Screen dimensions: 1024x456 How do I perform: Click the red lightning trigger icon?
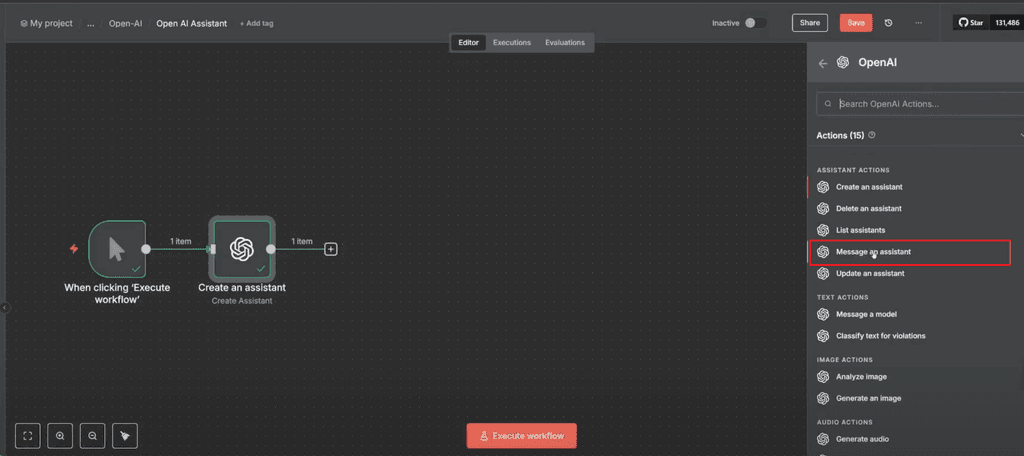pyautogui.click(x=74, y=249)
